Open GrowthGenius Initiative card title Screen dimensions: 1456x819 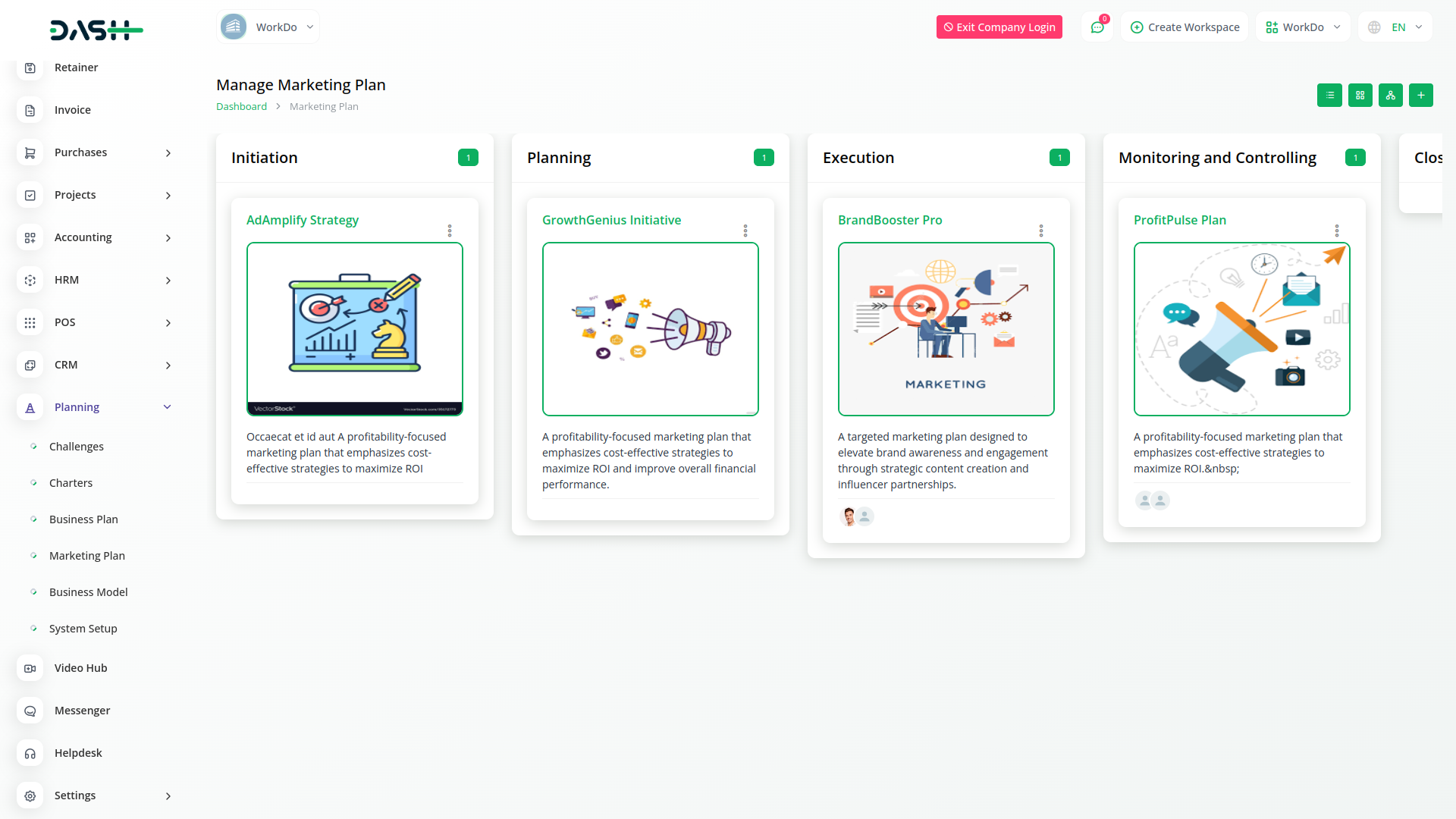pyautogui.click(x=611, y=220)
